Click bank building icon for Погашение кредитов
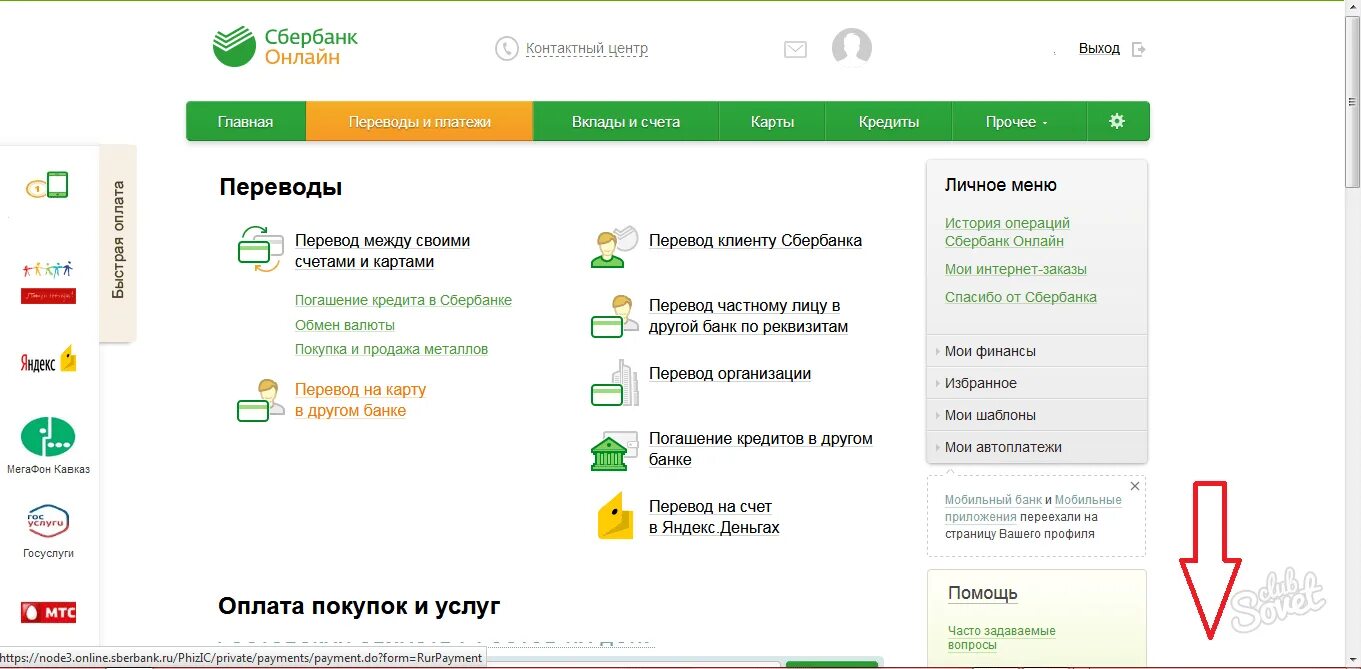 click(614, 451)
